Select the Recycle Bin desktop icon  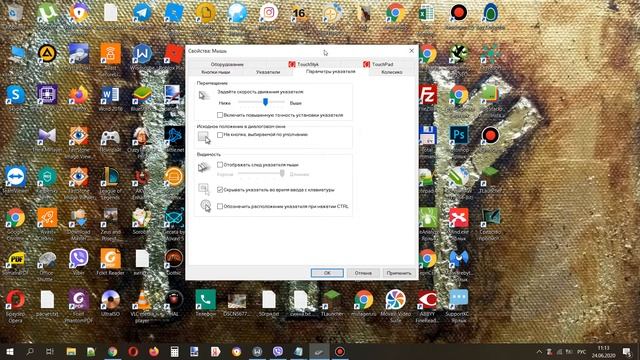pos(16,13)
